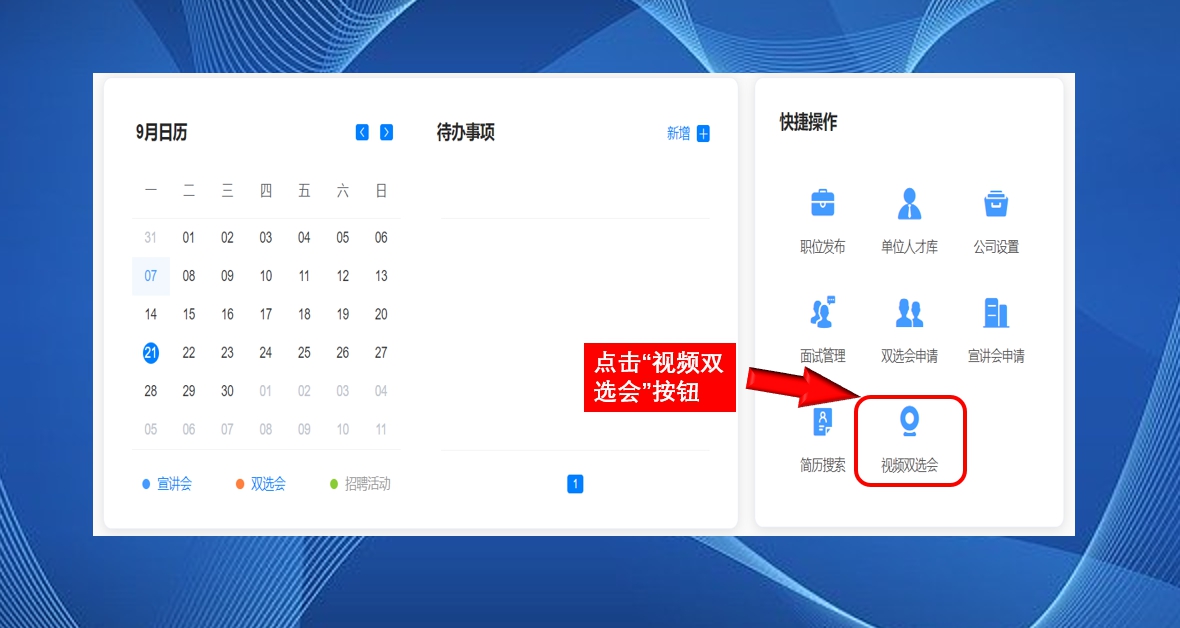The image size is (1180, 628).
Task: Select date 28 in the calendar
Action: [151, 391]
